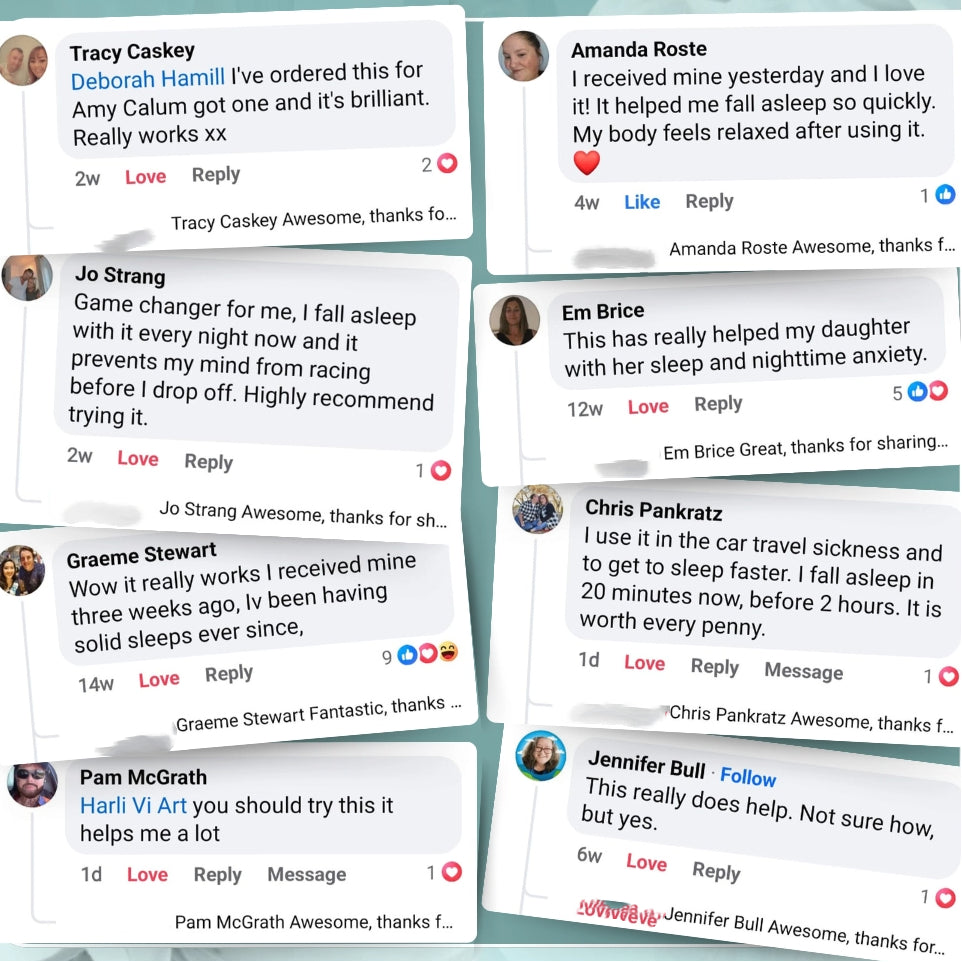Message Chris Pankratz from his comment

pos(803,671)
